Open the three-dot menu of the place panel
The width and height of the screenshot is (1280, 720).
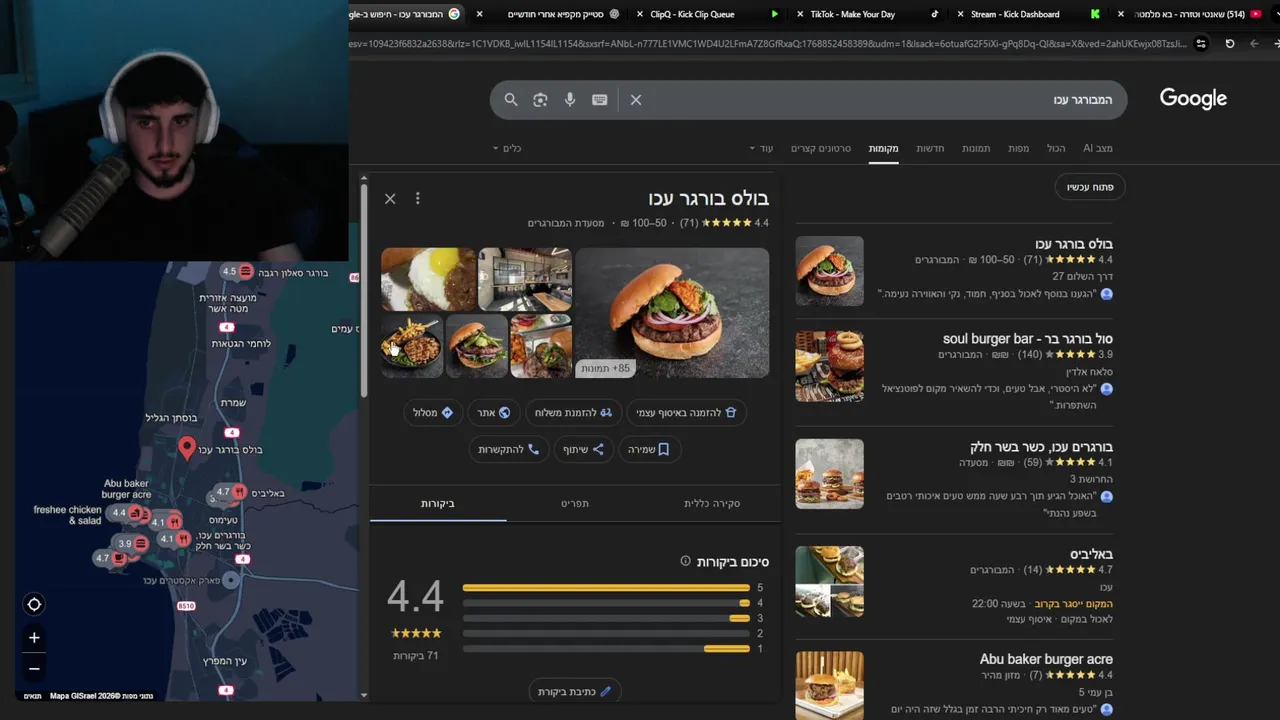coord(418,199)
